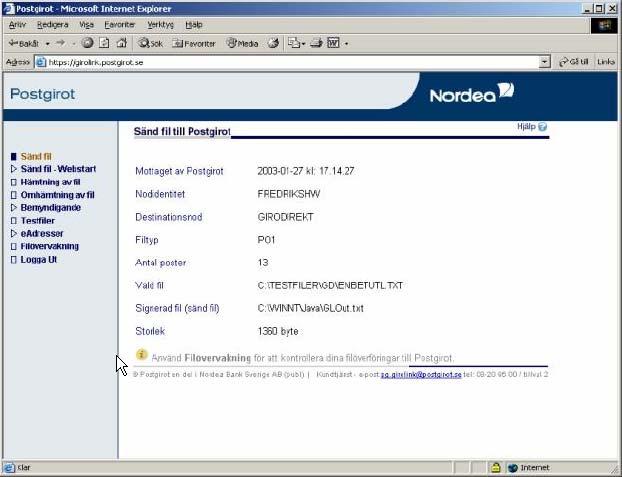622x477 pixels.
Task: Open eAdresser sidebar link
Action: (x=42, y=233)
